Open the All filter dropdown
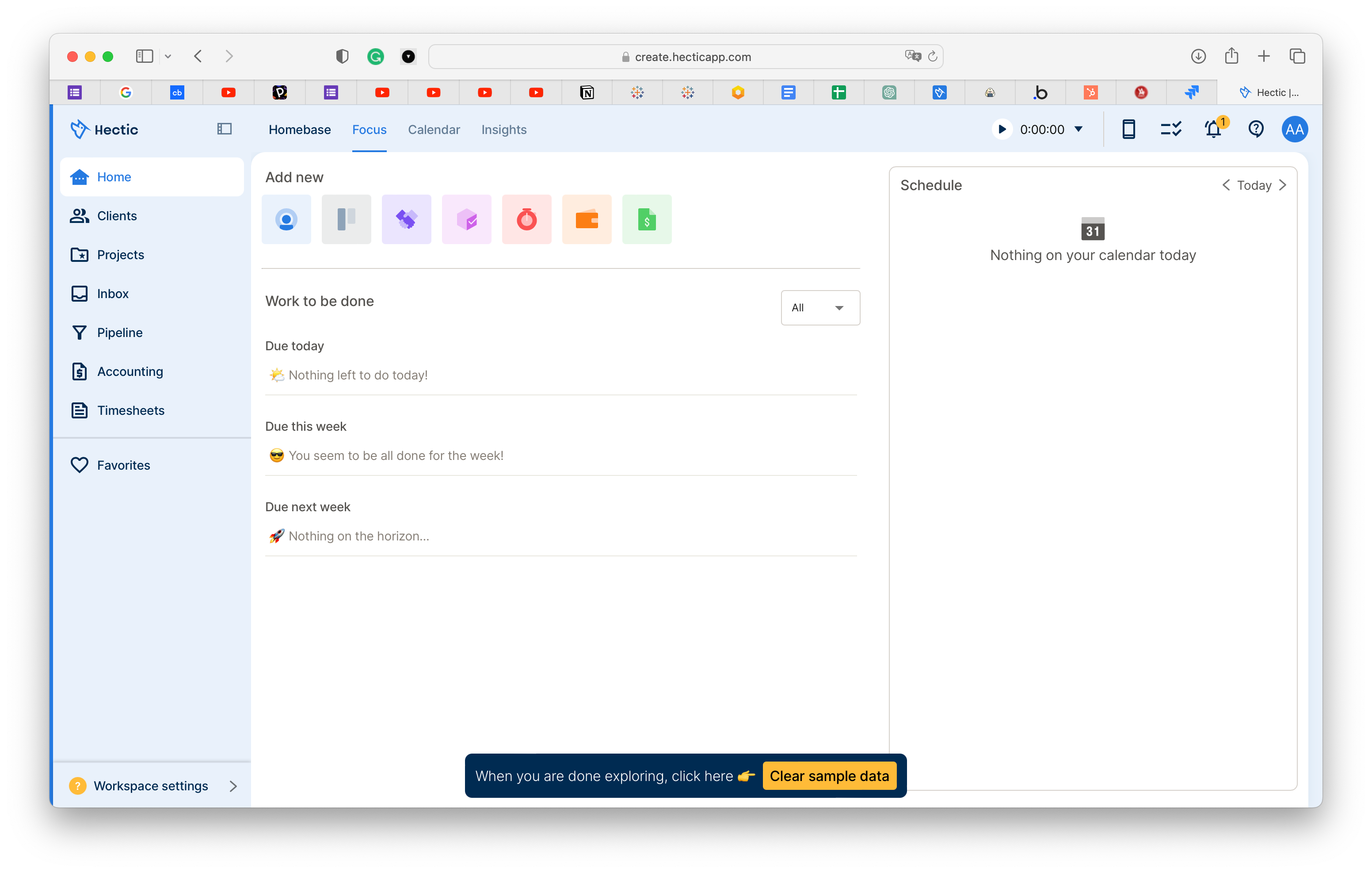Viewport: 1372px width, 873px height. (x=820, y=307)
